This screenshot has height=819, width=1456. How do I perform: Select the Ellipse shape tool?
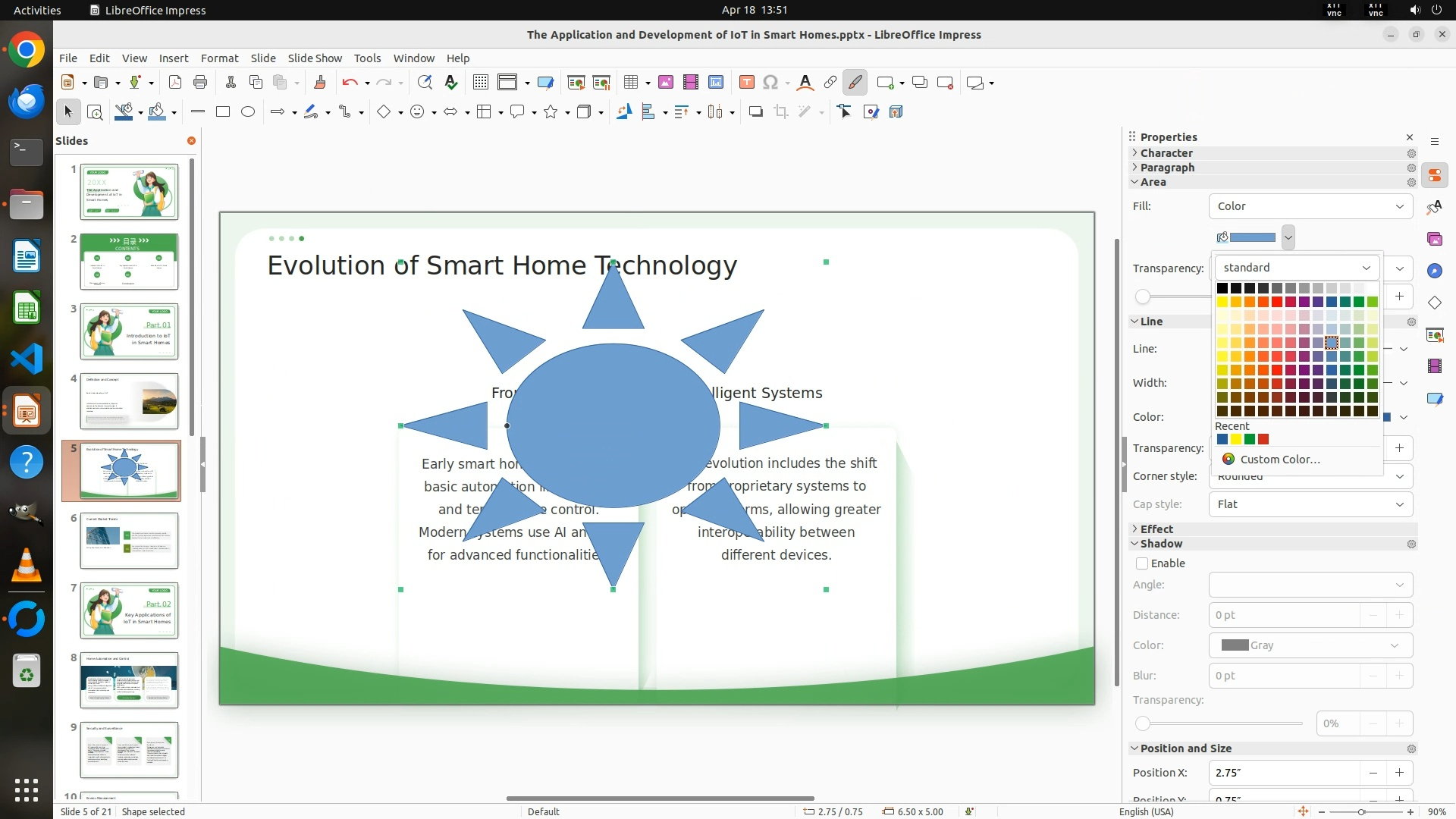[248, 112]
